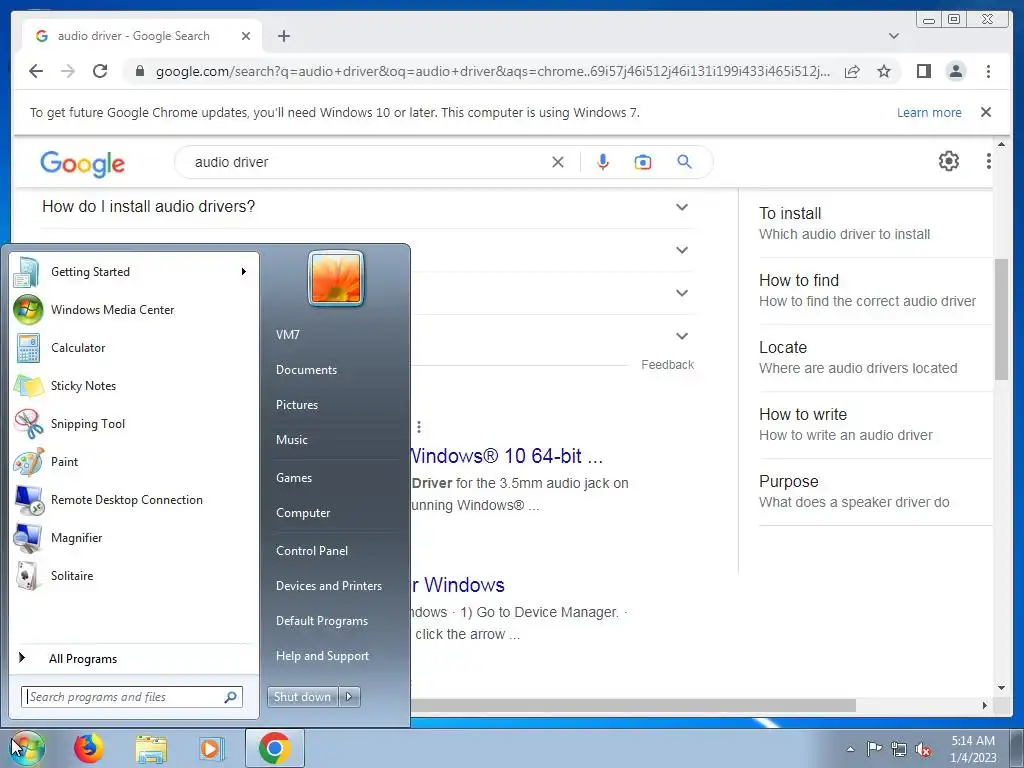Open Getting Started from Start menu
Viewport: 1024px width, 768px height.
134,272
